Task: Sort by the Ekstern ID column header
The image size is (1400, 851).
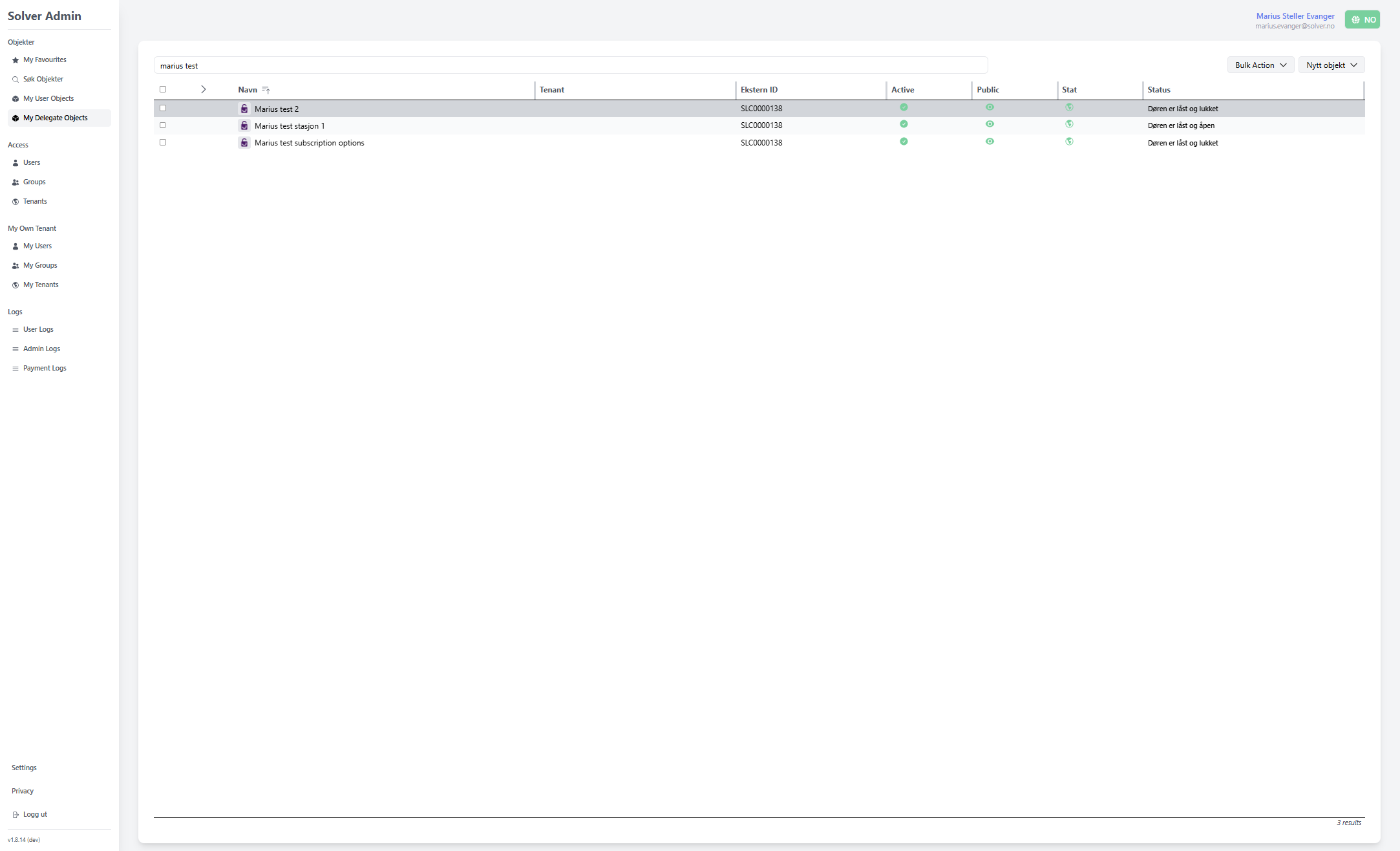Action: [x=759, y=90]
